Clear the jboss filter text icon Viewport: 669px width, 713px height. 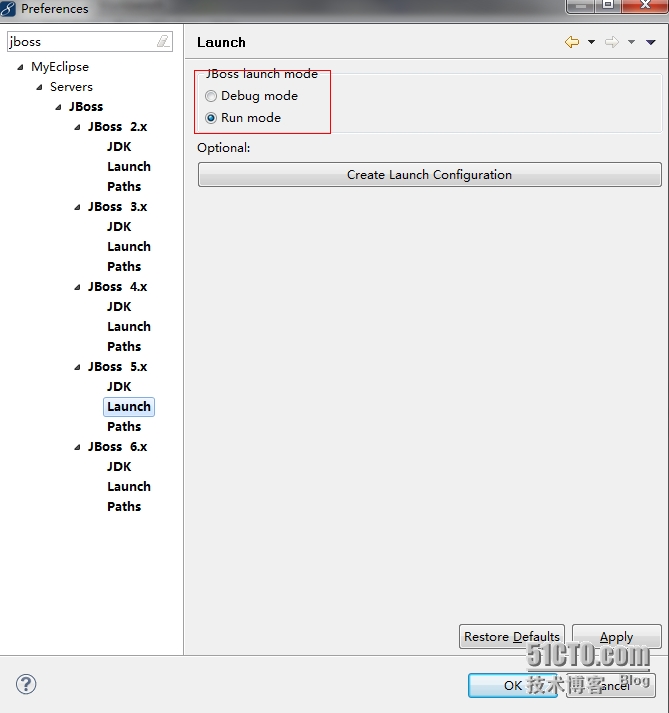coord(163,42)
